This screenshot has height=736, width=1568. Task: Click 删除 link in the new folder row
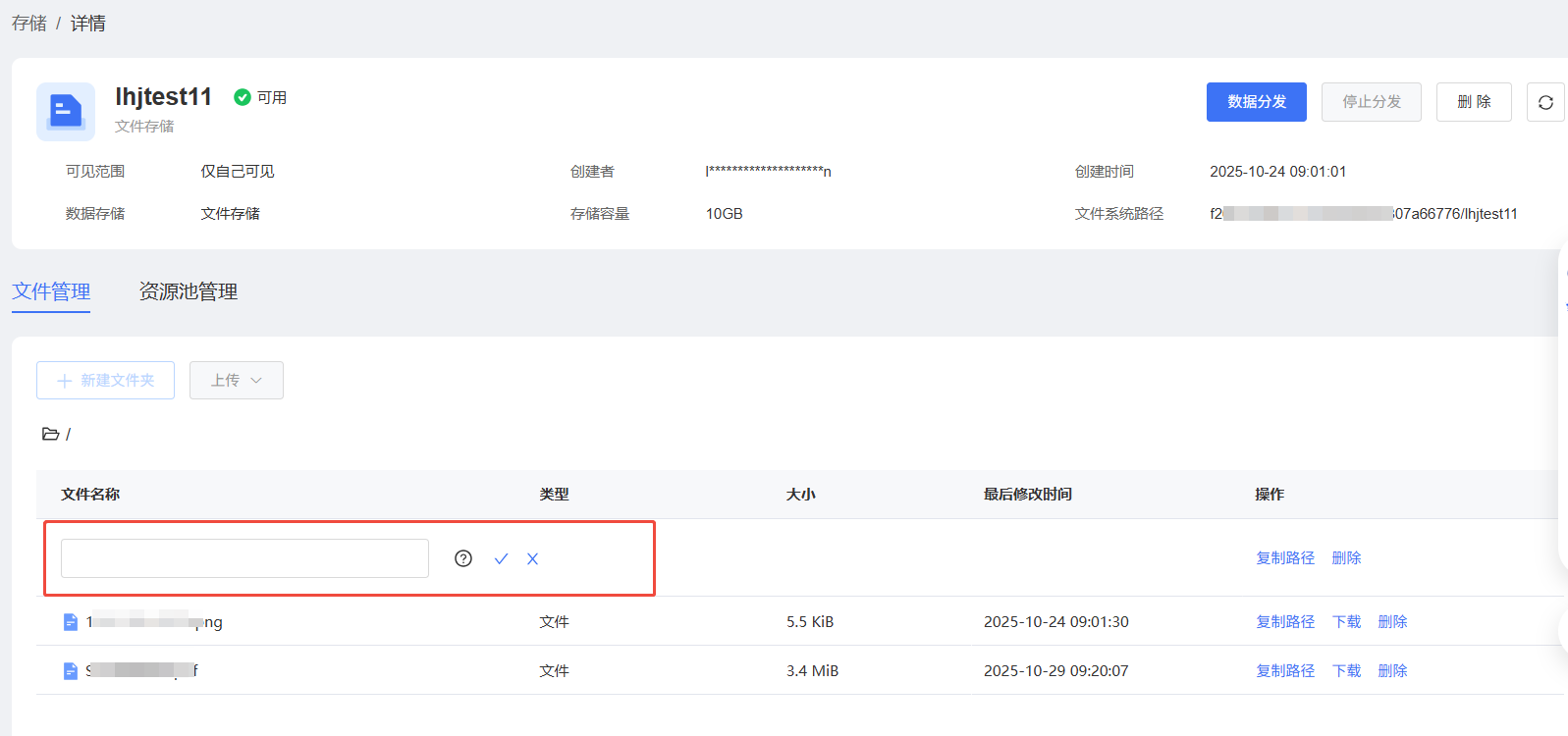1346,558
